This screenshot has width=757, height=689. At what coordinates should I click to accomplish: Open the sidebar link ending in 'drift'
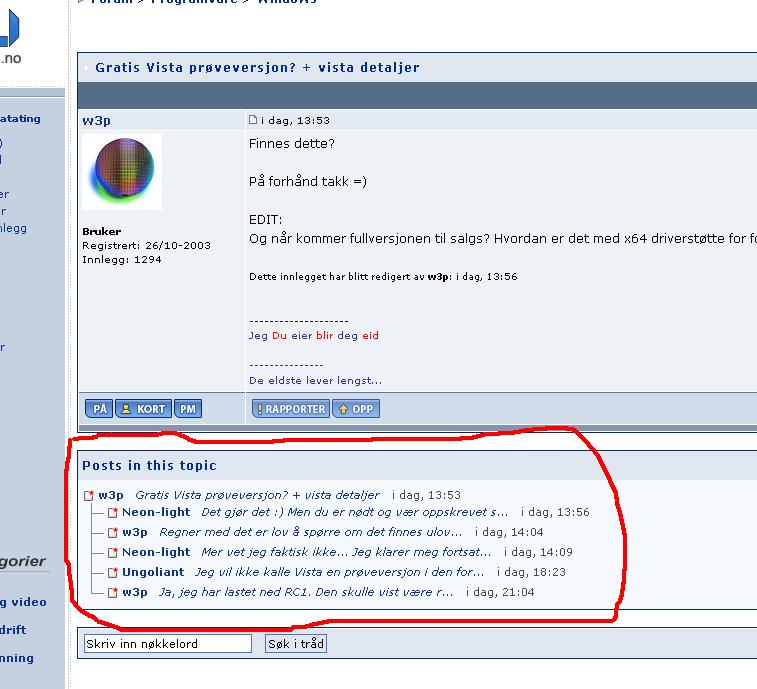pyautogui.click(x=13, y=630)
